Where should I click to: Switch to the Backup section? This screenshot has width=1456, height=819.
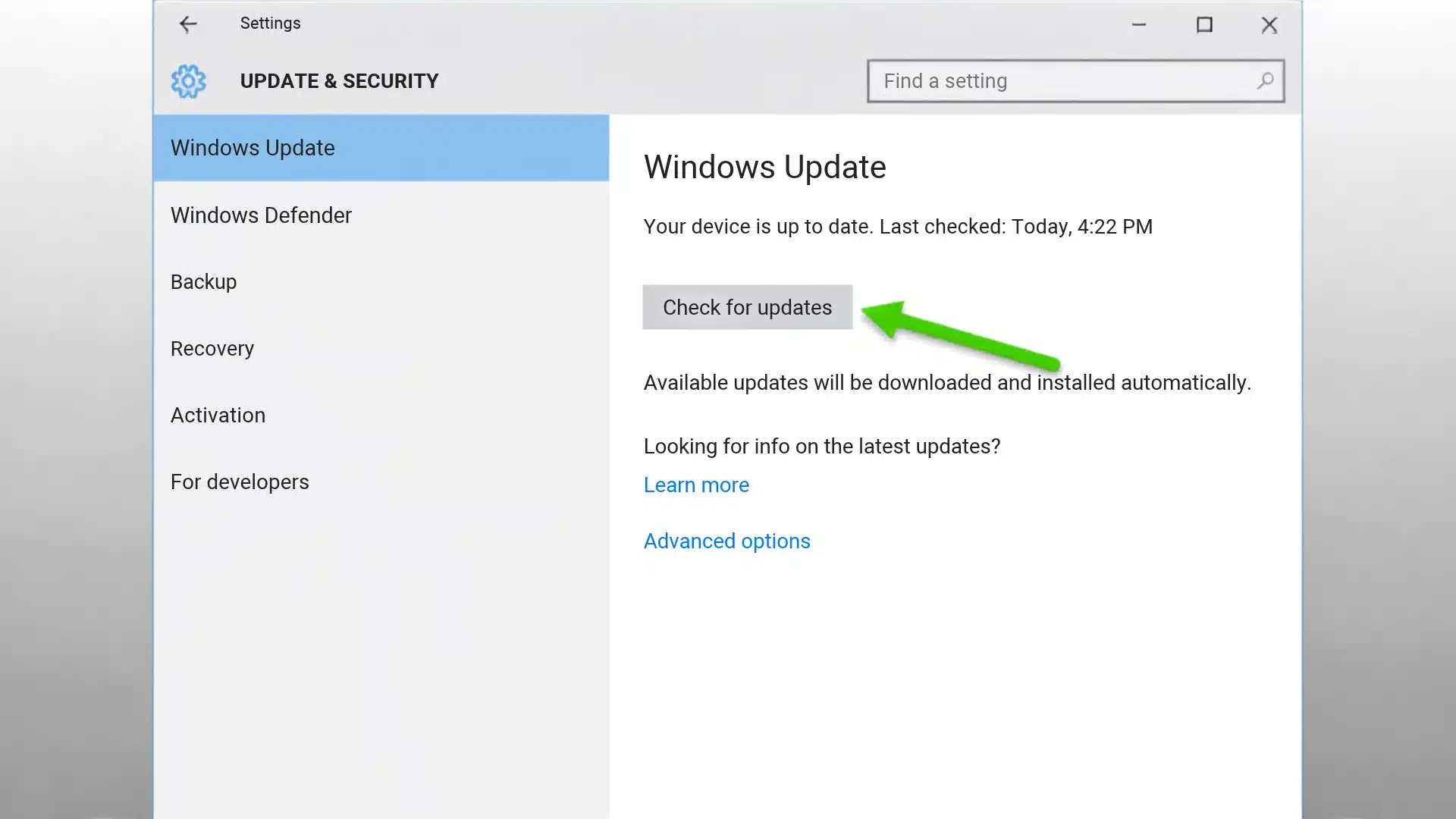381,282
